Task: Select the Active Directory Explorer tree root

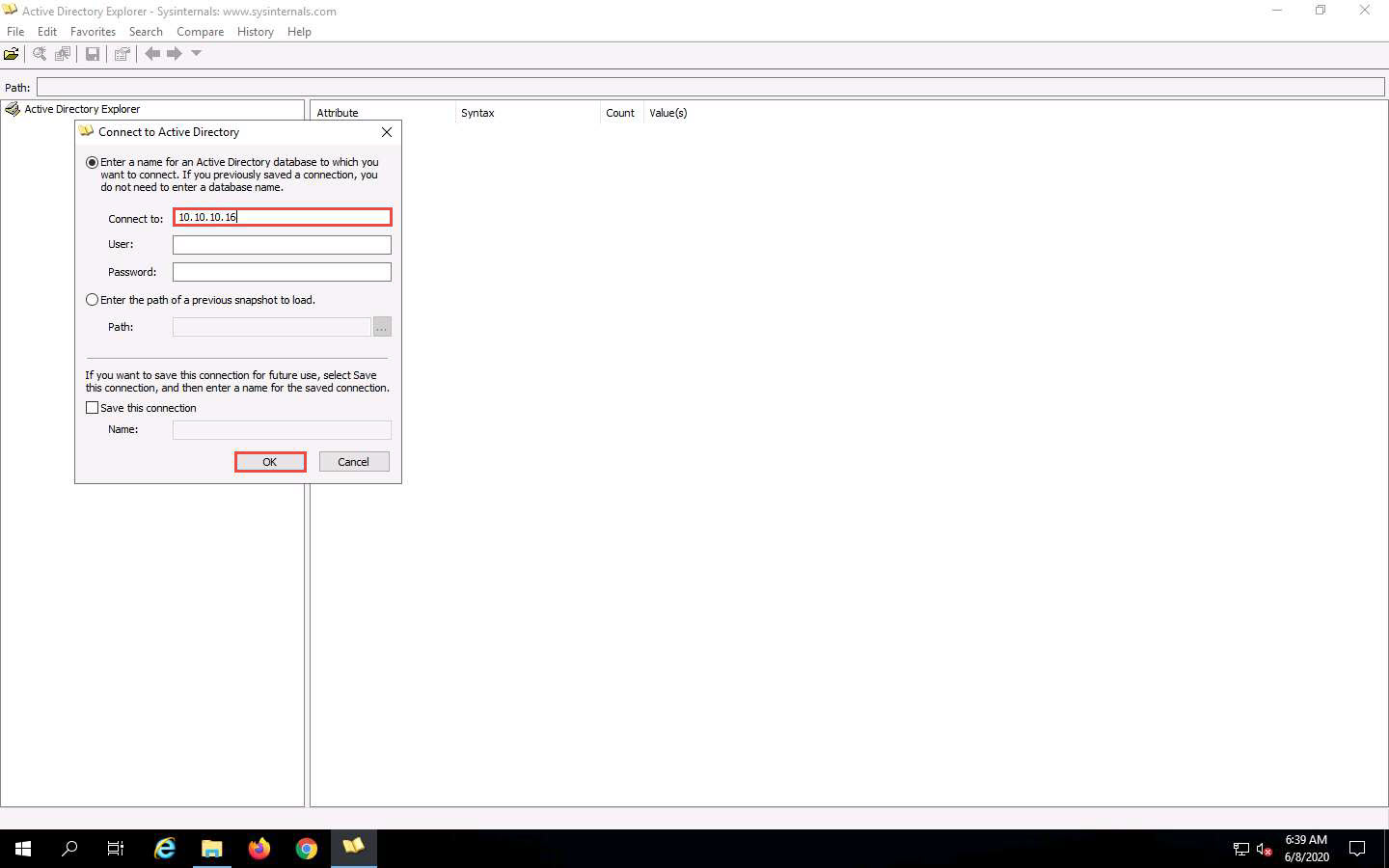Action: [x=82, y=109]
